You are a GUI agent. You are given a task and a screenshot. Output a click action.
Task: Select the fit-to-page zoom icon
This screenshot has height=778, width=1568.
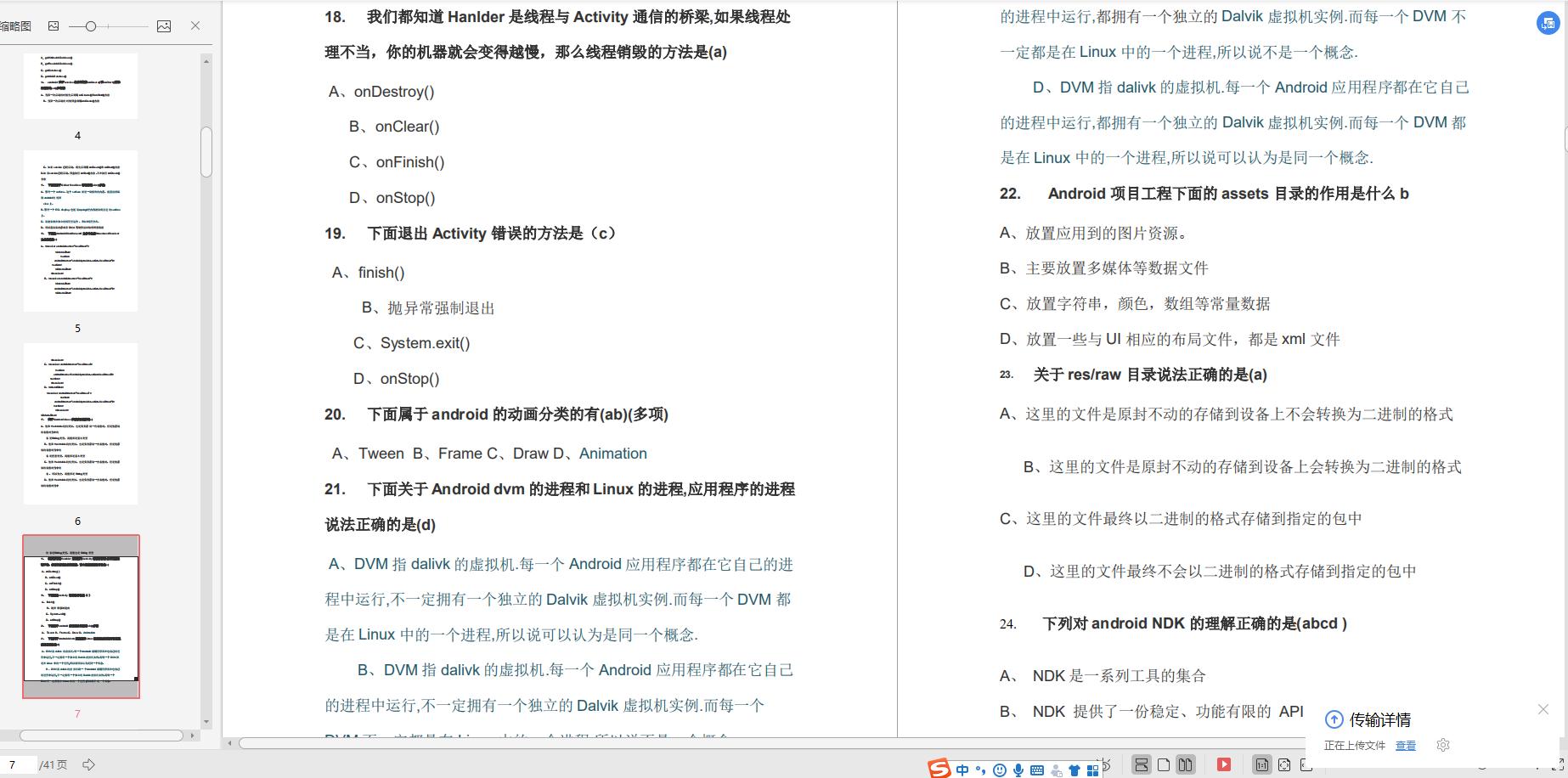1285,764
